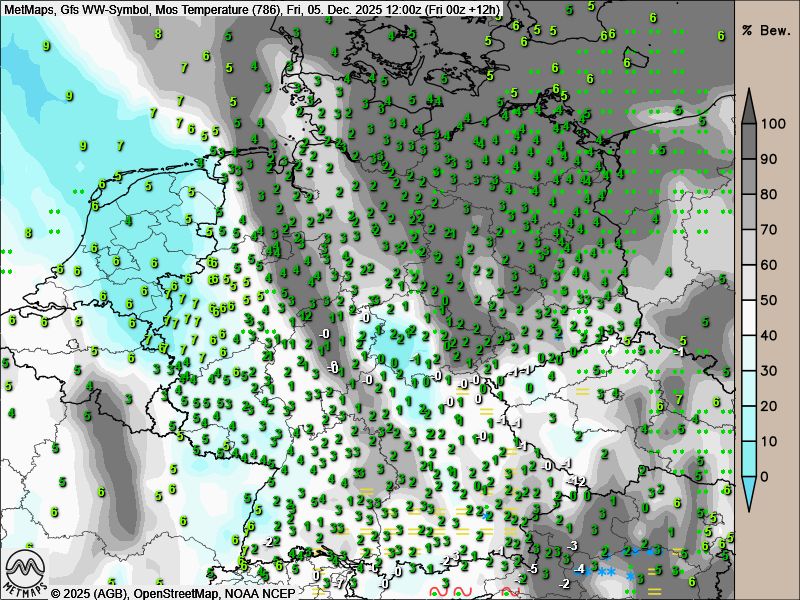Pick the cyan legend swatch between 0 and 10
Image resolution: width=800 pixels, height=600 pixels.
pyautogui.click(x=749, y=459)
